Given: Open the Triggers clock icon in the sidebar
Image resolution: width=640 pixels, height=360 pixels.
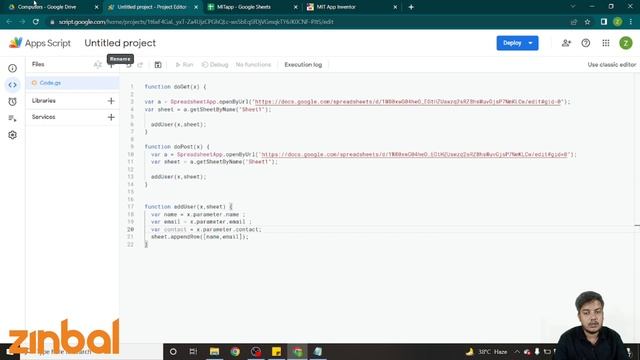Looking at the screenshot, I should point(12,102).
